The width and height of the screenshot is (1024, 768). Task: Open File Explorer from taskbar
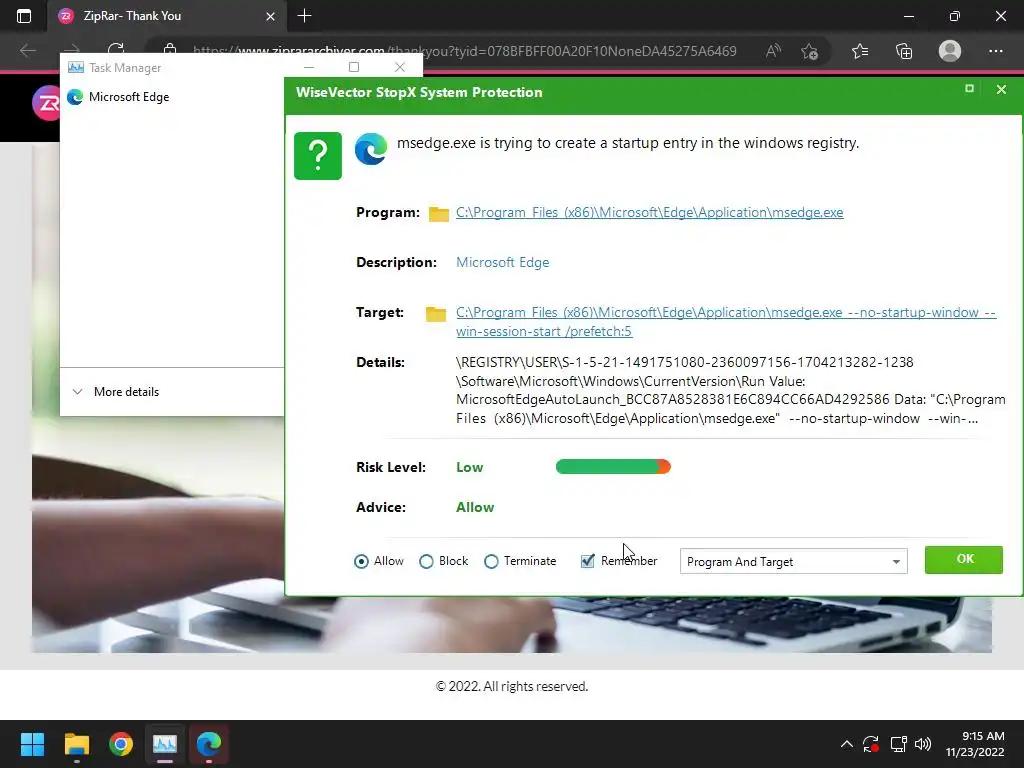[76, 744]
